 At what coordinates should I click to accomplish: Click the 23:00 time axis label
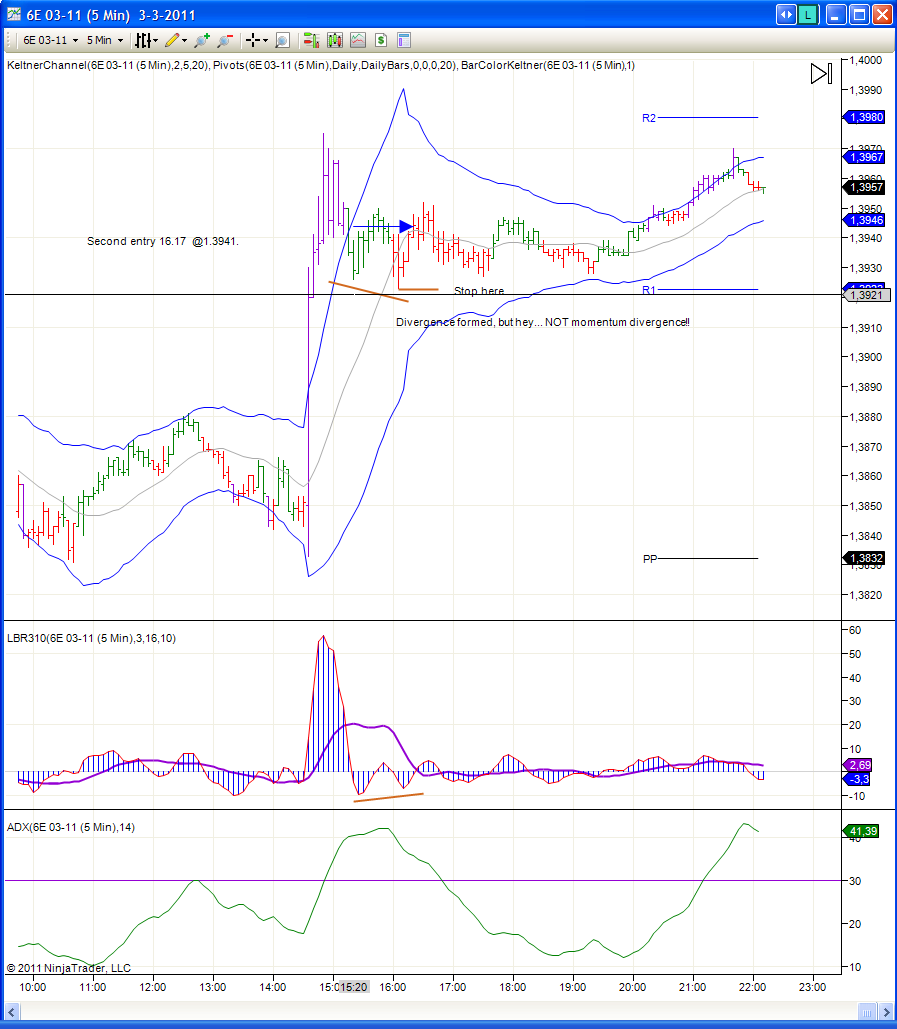(812, 987)
